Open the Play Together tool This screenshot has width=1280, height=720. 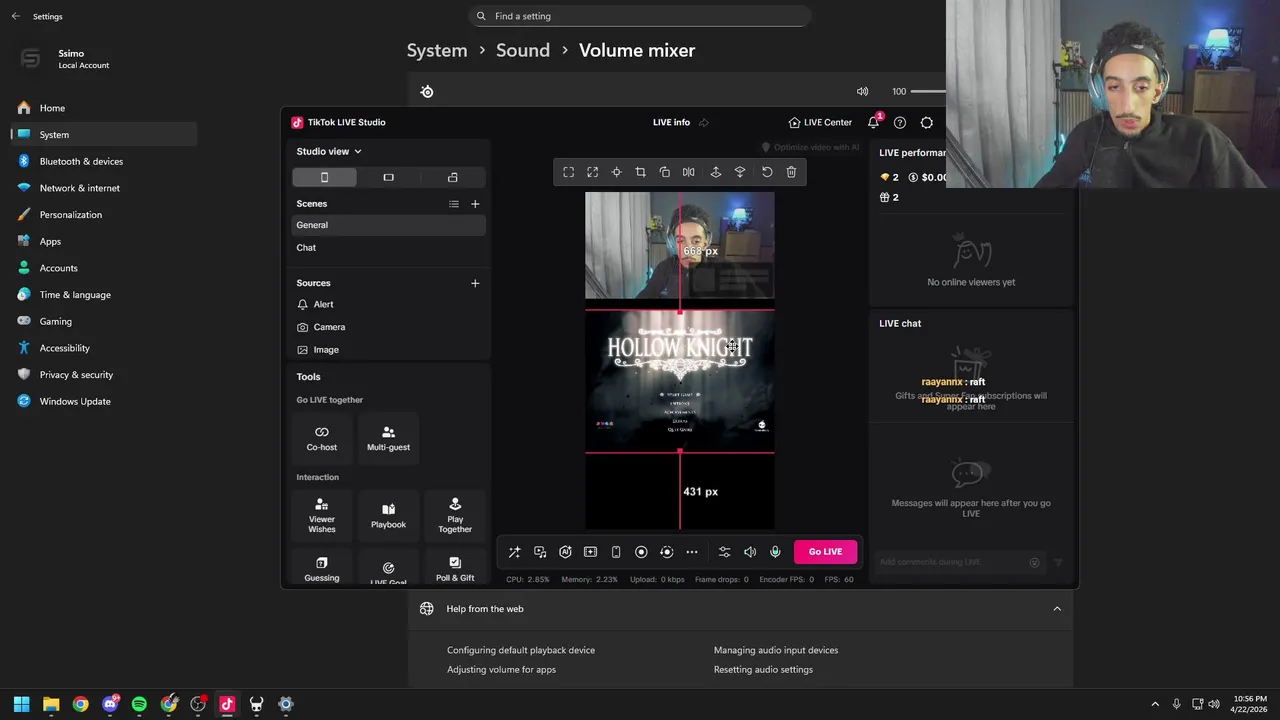pos(455,515)
